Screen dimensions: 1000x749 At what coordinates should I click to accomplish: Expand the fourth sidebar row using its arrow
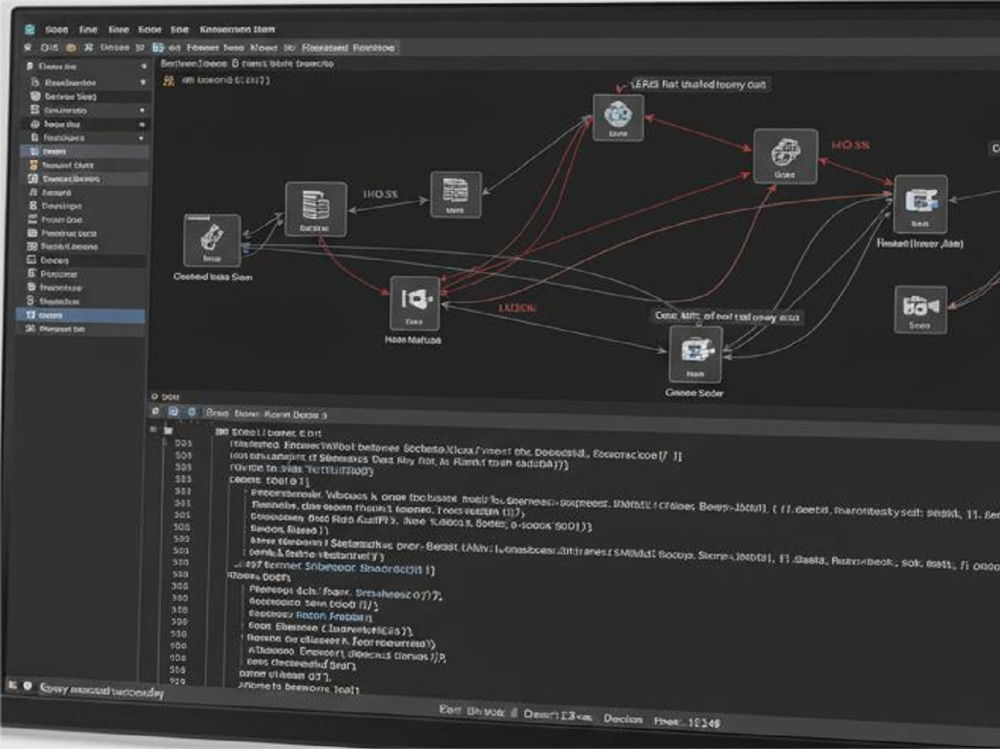142,110
